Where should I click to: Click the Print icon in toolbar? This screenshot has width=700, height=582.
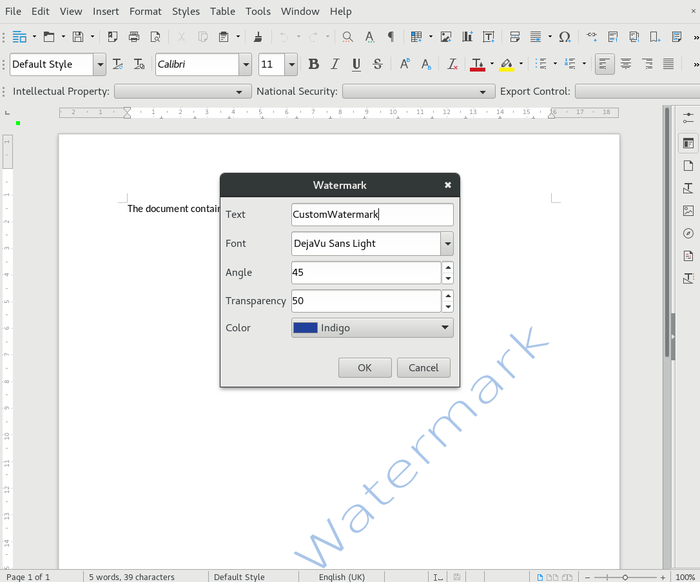pos(133,37)
